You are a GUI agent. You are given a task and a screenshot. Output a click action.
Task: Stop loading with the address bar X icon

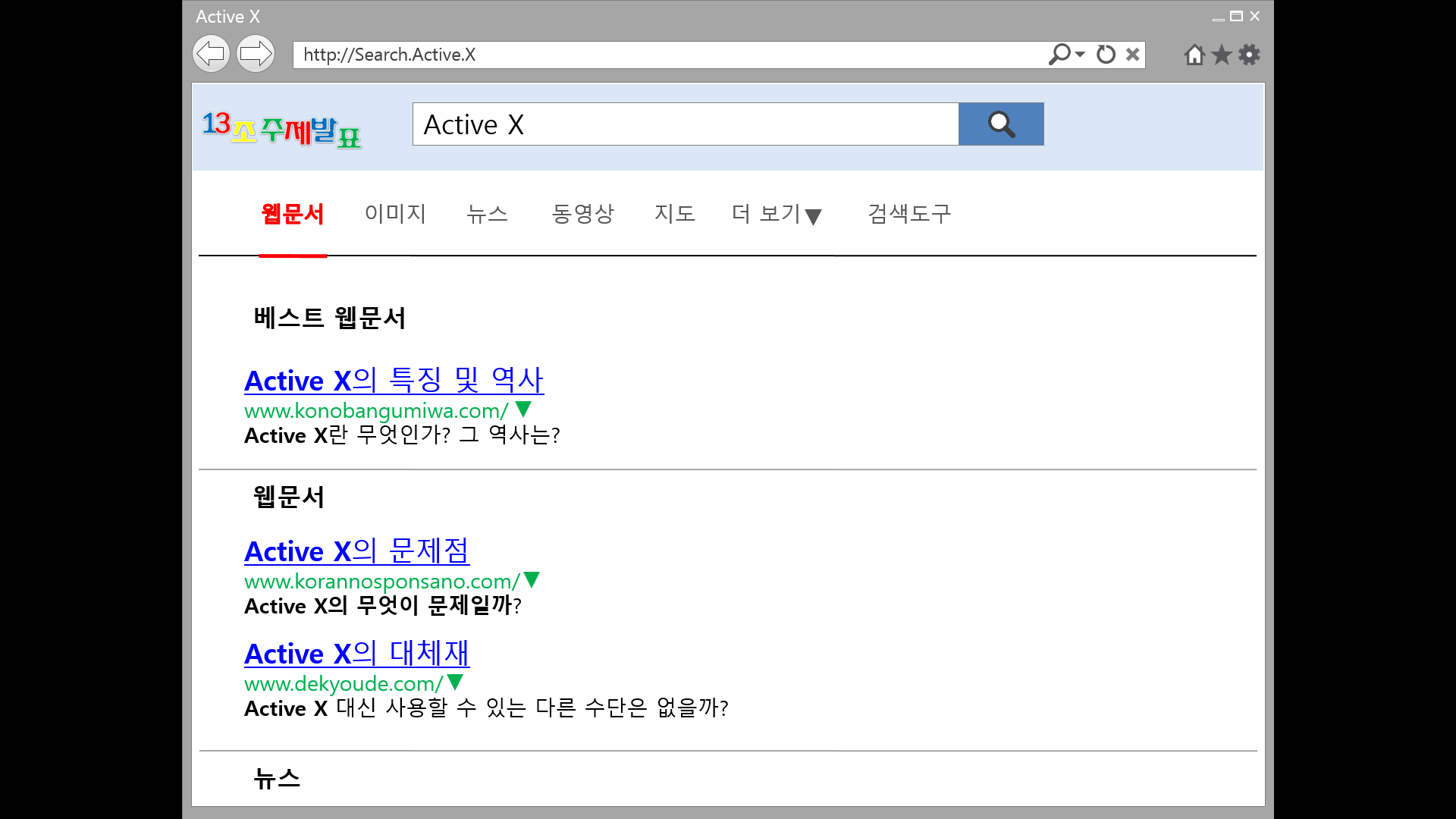click(x=1133, y=54)
